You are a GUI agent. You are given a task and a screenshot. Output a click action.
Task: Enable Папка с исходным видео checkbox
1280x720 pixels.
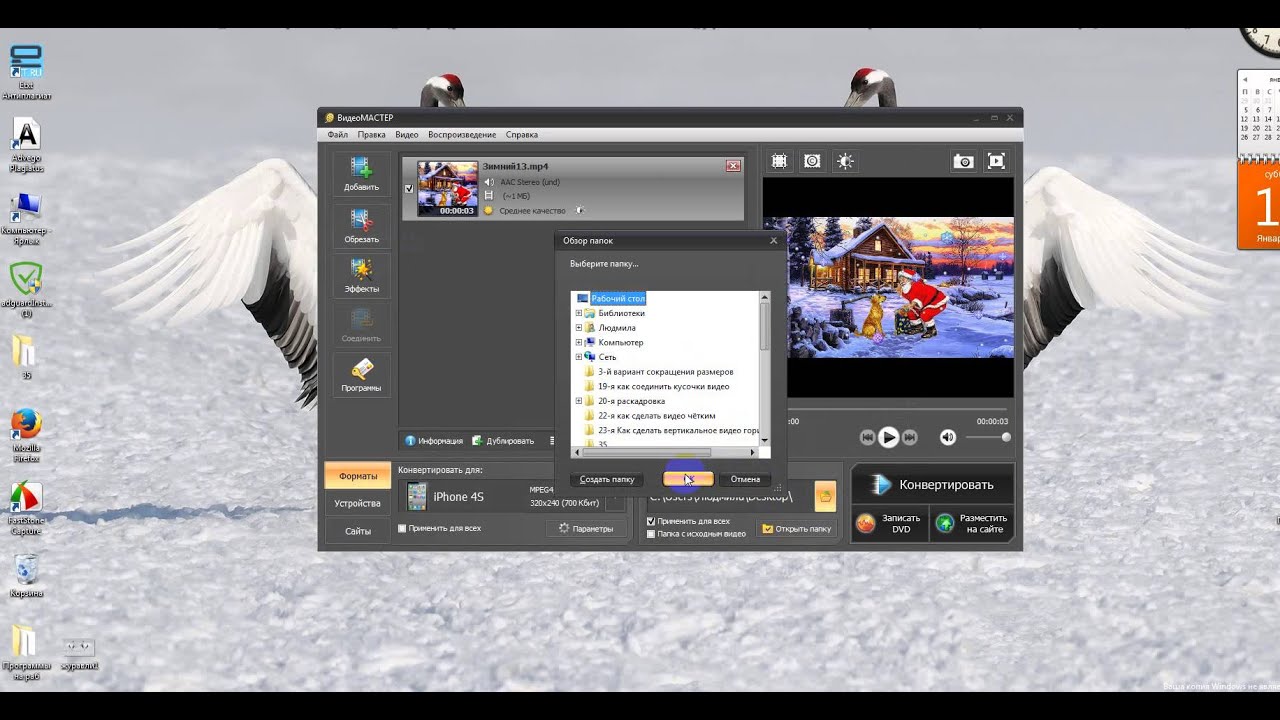coord(651,534)
